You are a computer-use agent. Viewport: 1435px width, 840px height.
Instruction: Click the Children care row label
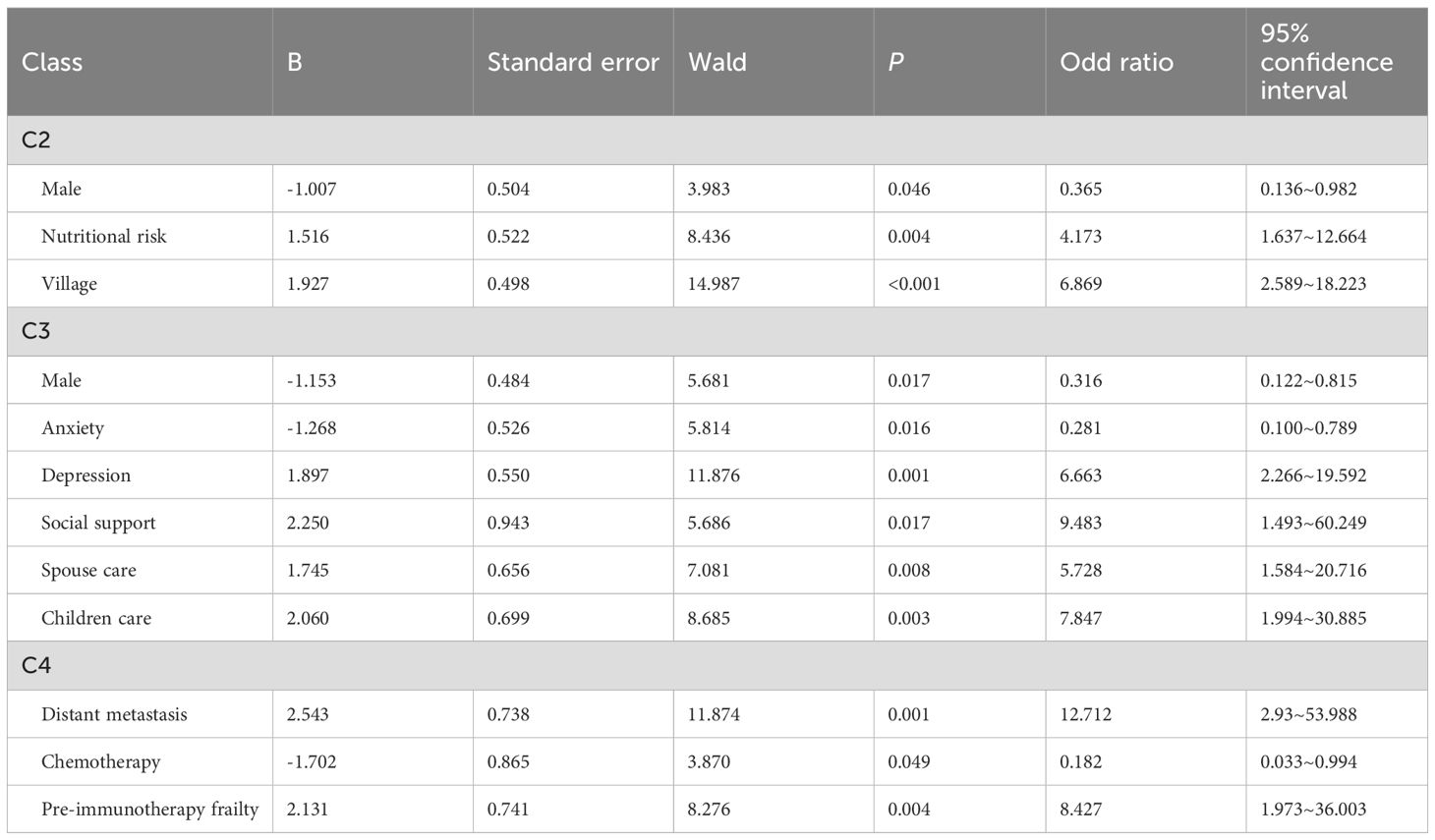[96, 618]
